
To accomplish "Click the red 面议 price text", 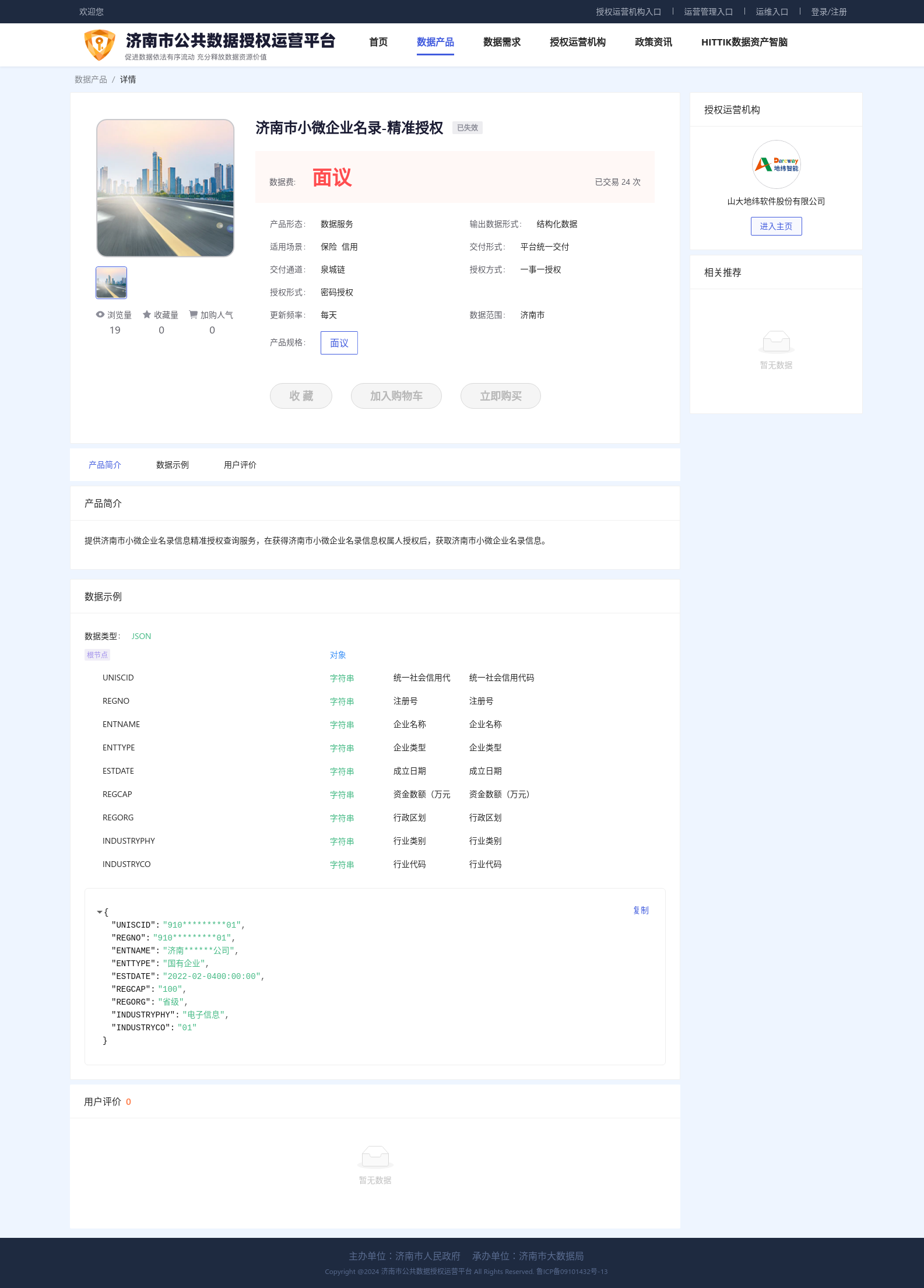I will 332,178.
